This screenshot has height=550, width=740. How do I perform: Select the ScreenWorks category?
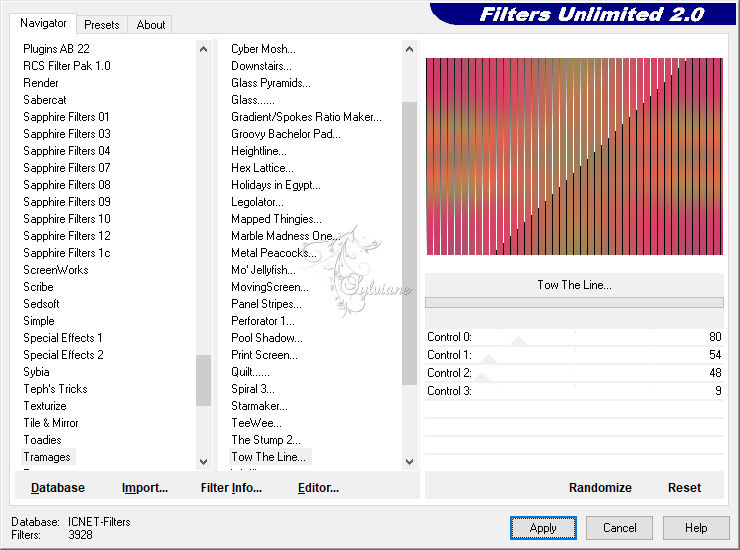56,270
